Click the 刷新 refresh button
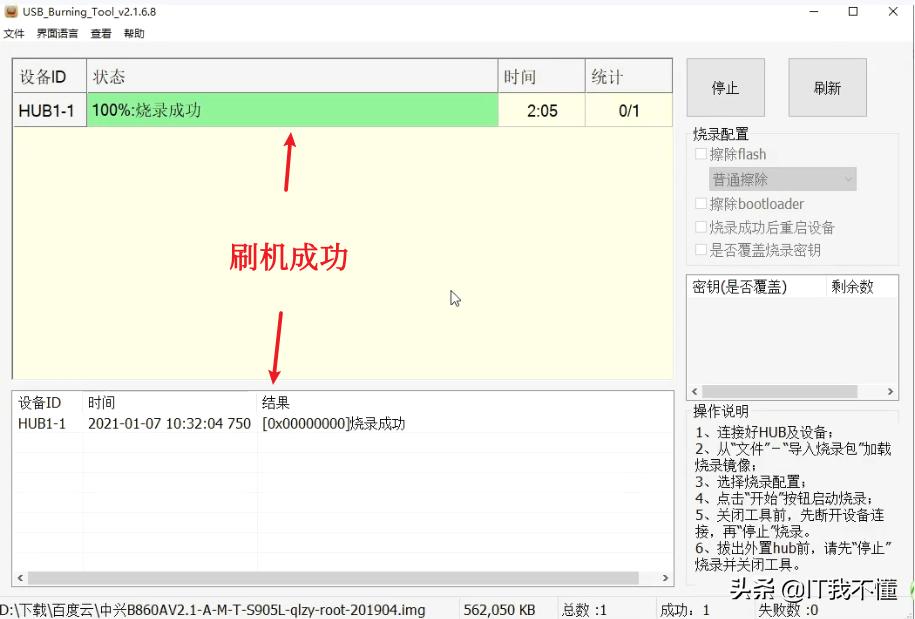The width and height of the screenshot is (915, 619). (827, 87)
